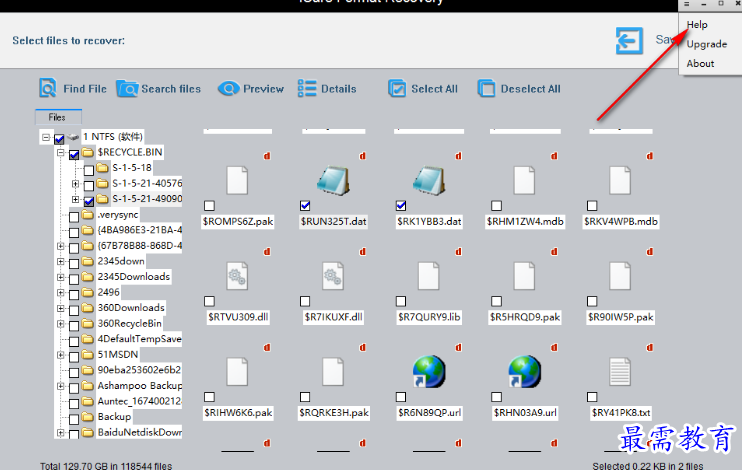Click the $R5HRQD9.pak file name
This screenshot has height=470, width=742.
click(x=525, y=317)
